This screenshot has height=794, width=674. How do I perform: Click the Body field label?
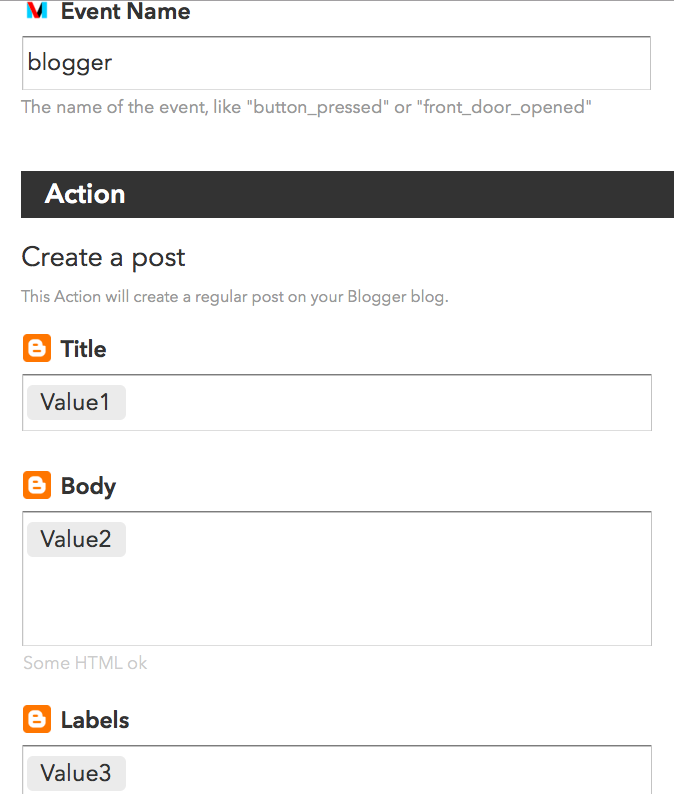(x=89, y=487)
